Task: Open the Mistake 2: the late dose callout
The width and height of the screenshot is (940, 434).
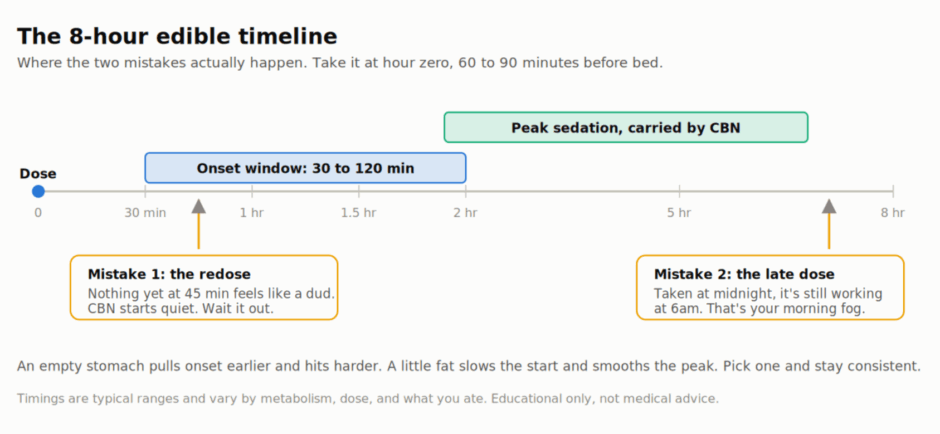Action: pos(770,287)
